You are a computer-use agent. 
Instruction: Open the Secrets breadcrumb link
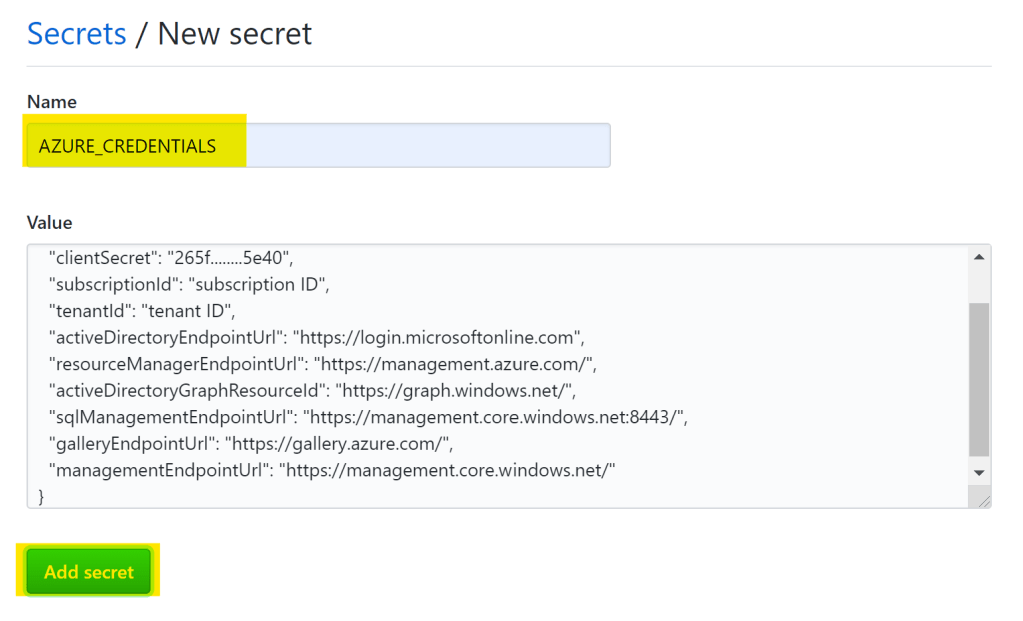76,34
